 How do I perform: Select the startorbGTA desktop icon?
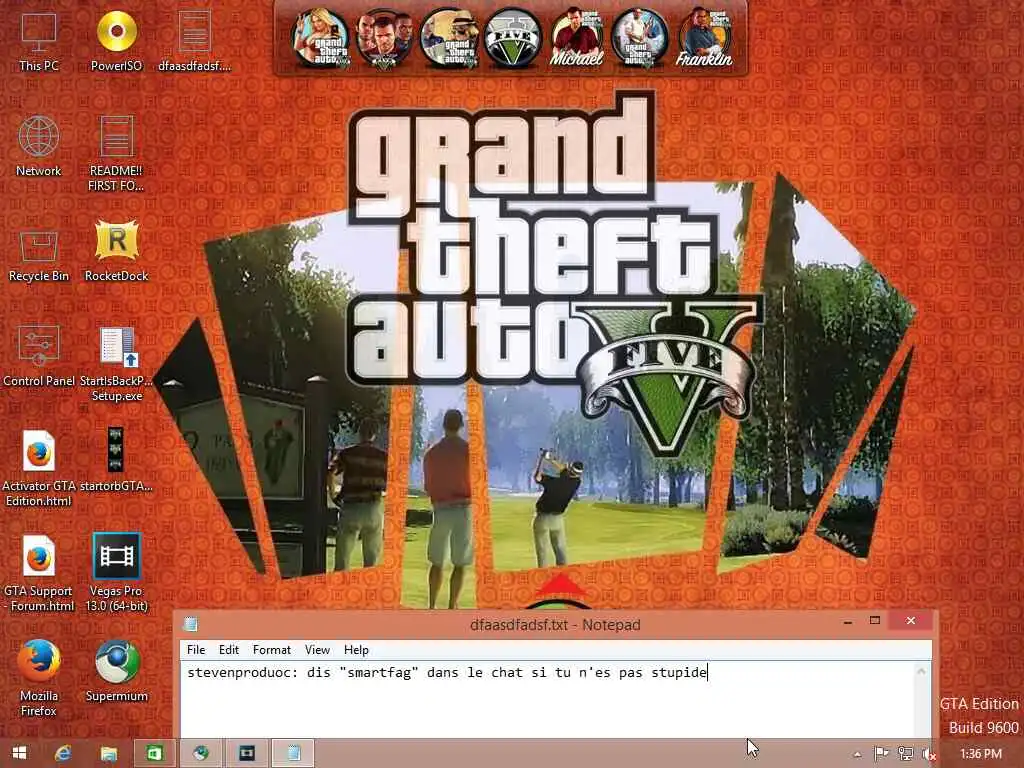coord(116,460)
